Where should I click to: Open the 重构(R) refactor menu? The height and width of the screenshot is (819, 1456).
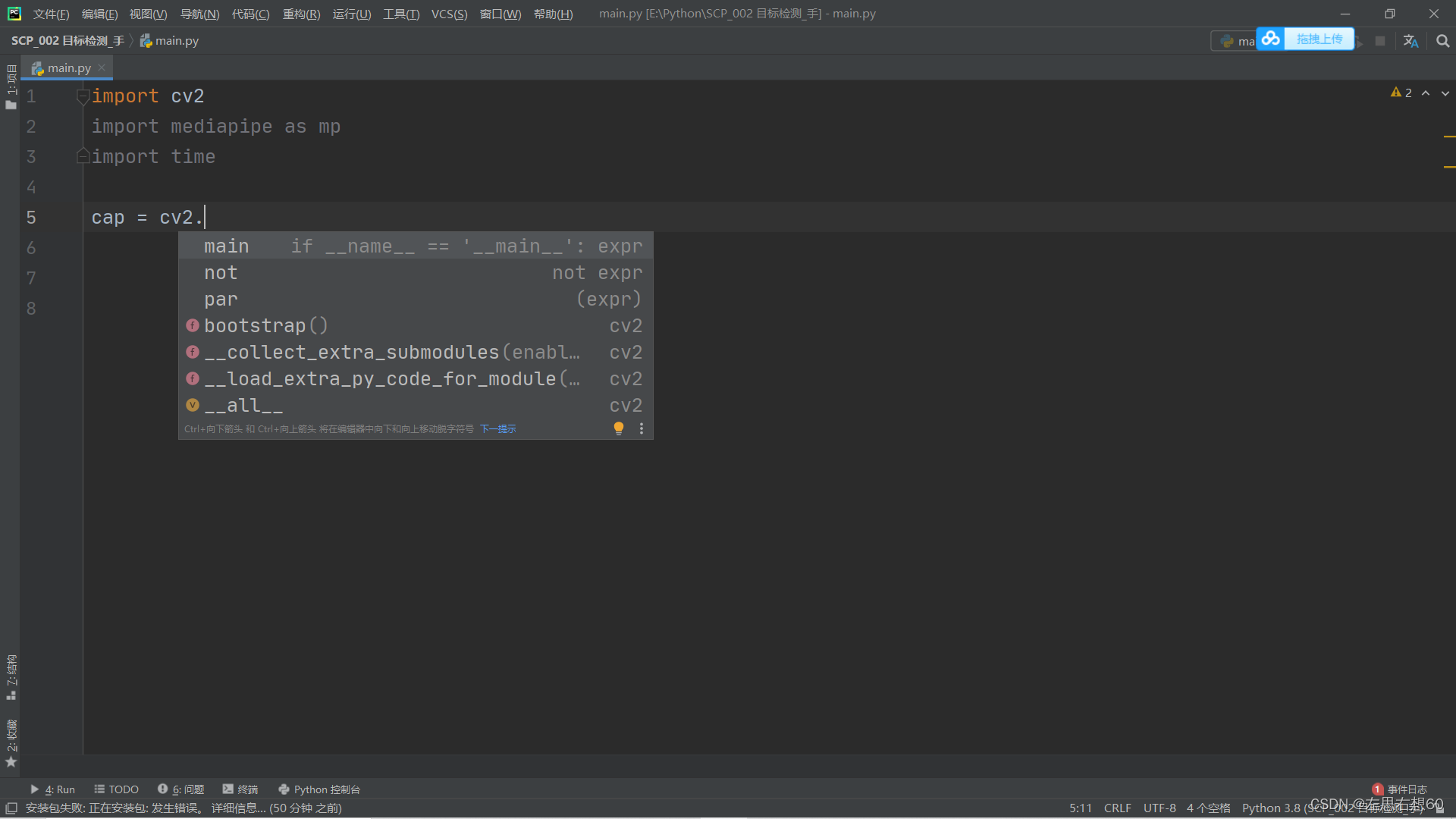coord(301,14)
